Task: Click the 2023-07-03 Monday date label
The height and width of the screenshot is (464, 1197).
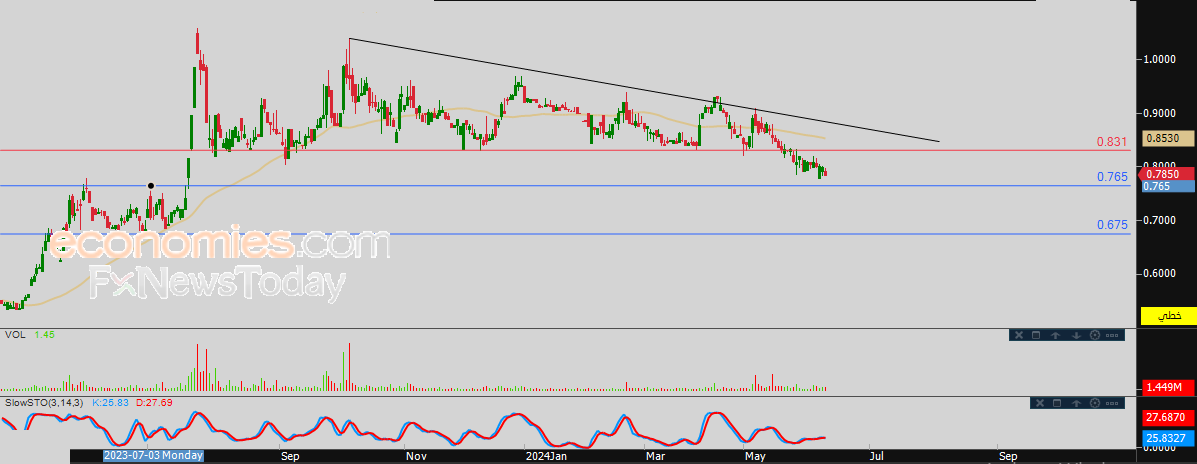Action: 153,456
